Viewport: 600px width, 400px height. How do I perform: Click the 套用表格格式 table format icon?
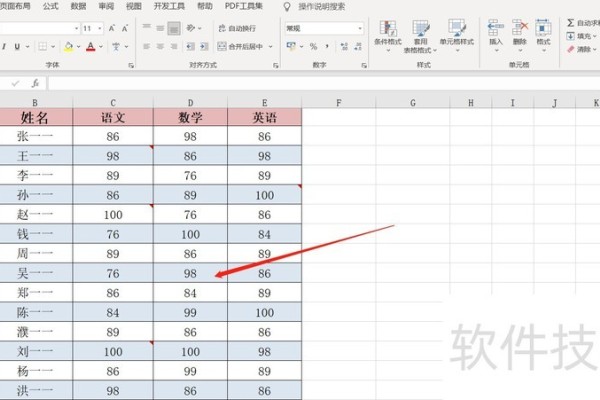click(421, 28)
